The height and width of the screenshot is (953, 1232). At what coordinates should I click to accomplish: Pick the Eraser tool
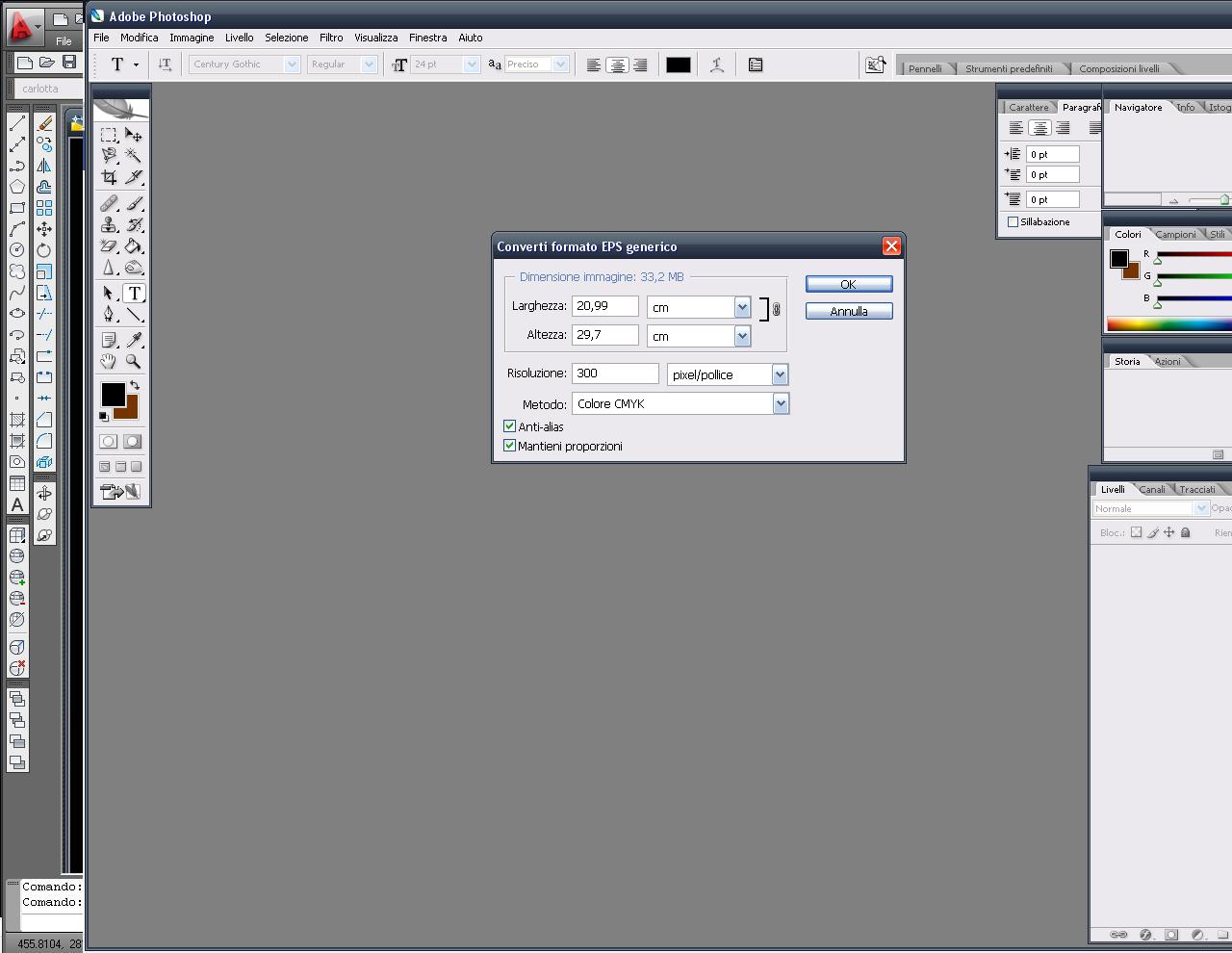[x=109, y=245]
